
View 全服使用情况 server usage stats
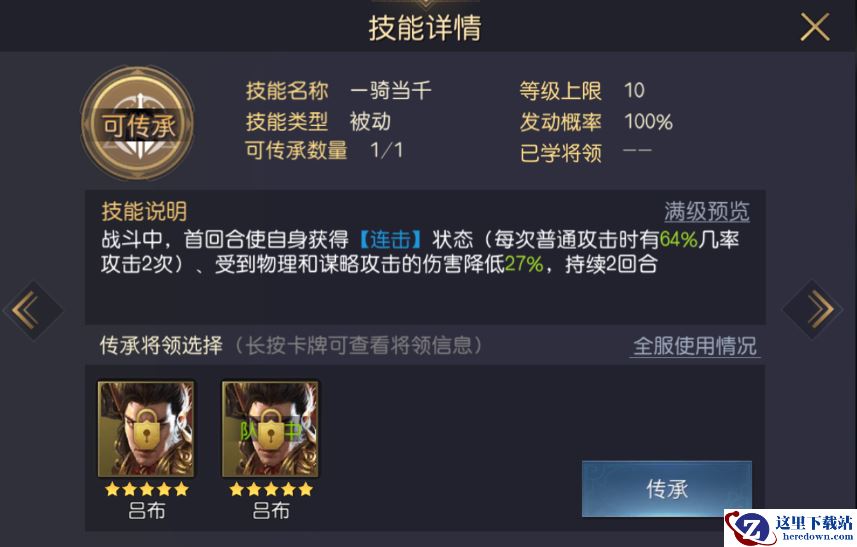click(x=695, y=346)
